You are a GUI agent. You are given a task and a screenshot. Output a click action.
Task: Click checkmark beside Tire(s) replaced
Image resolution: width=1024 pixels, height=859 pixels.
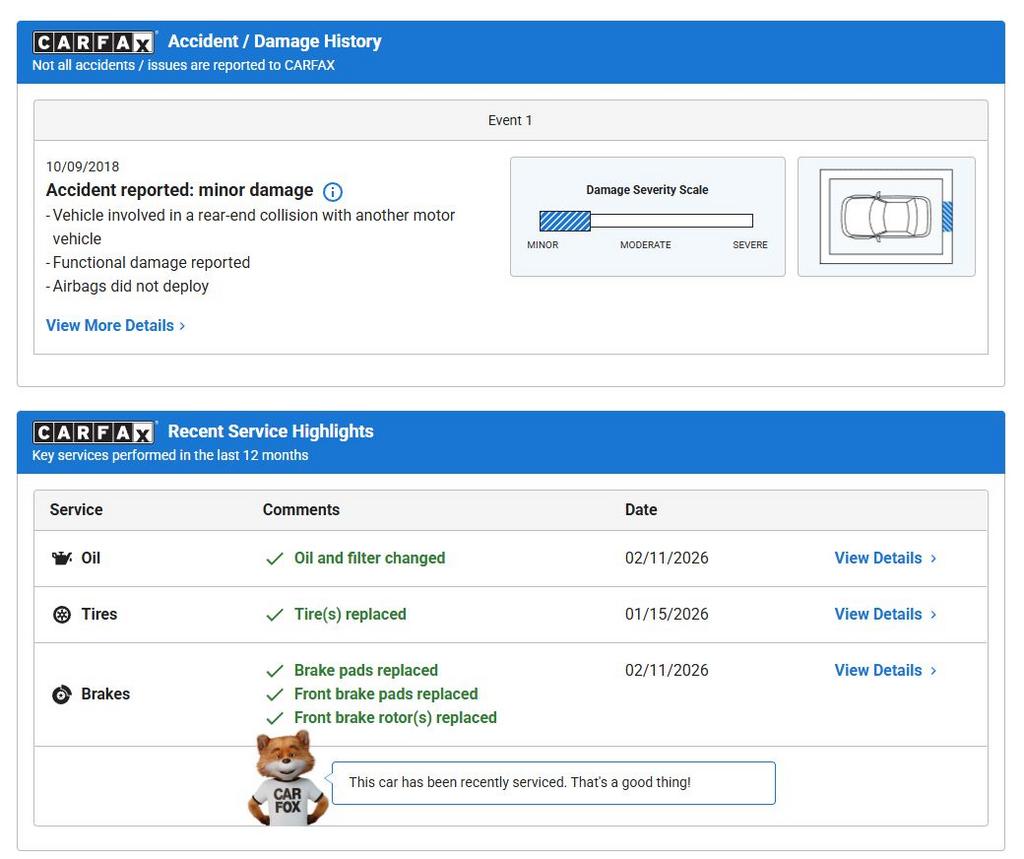[275, 615]
